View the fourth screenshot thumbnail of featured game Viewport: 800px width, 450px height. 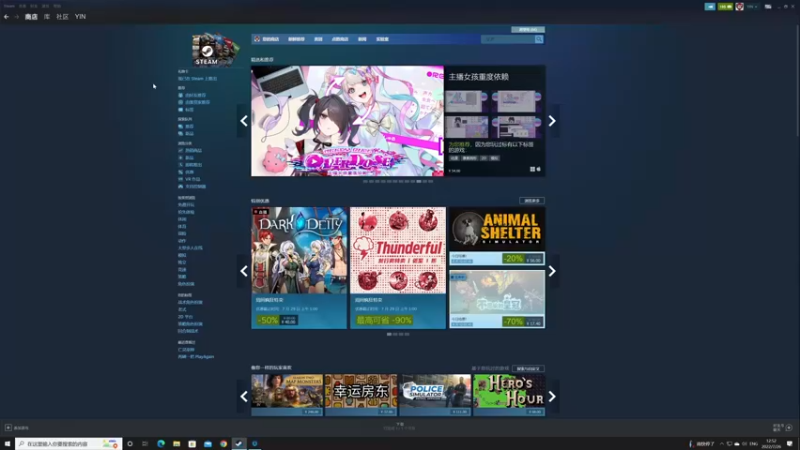click(516, 127)
